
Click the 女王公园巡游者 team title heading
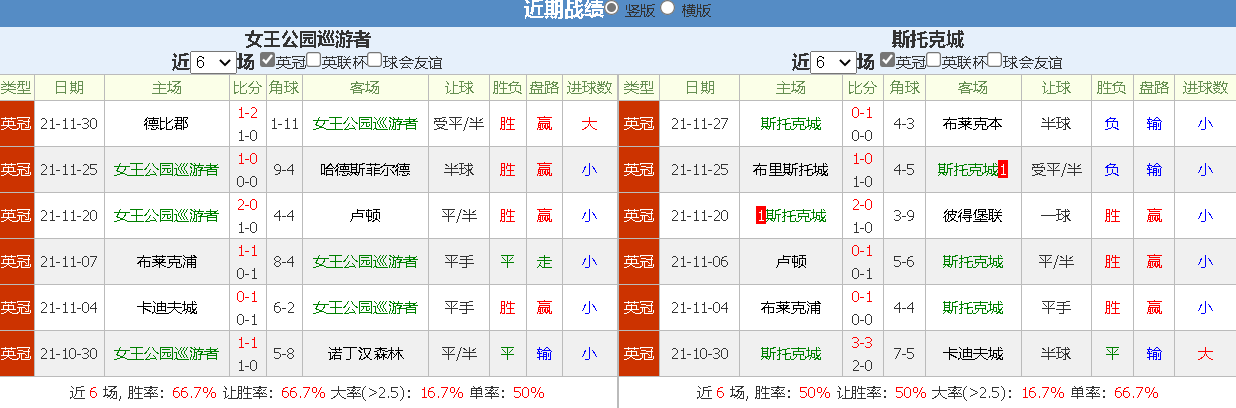click(308, 39)
